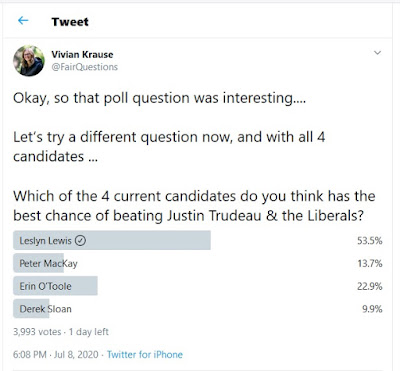The width and height of the screenshot is (400, 371).
Task: Click the 53.5% result value
Action: (x=370, y=241)
